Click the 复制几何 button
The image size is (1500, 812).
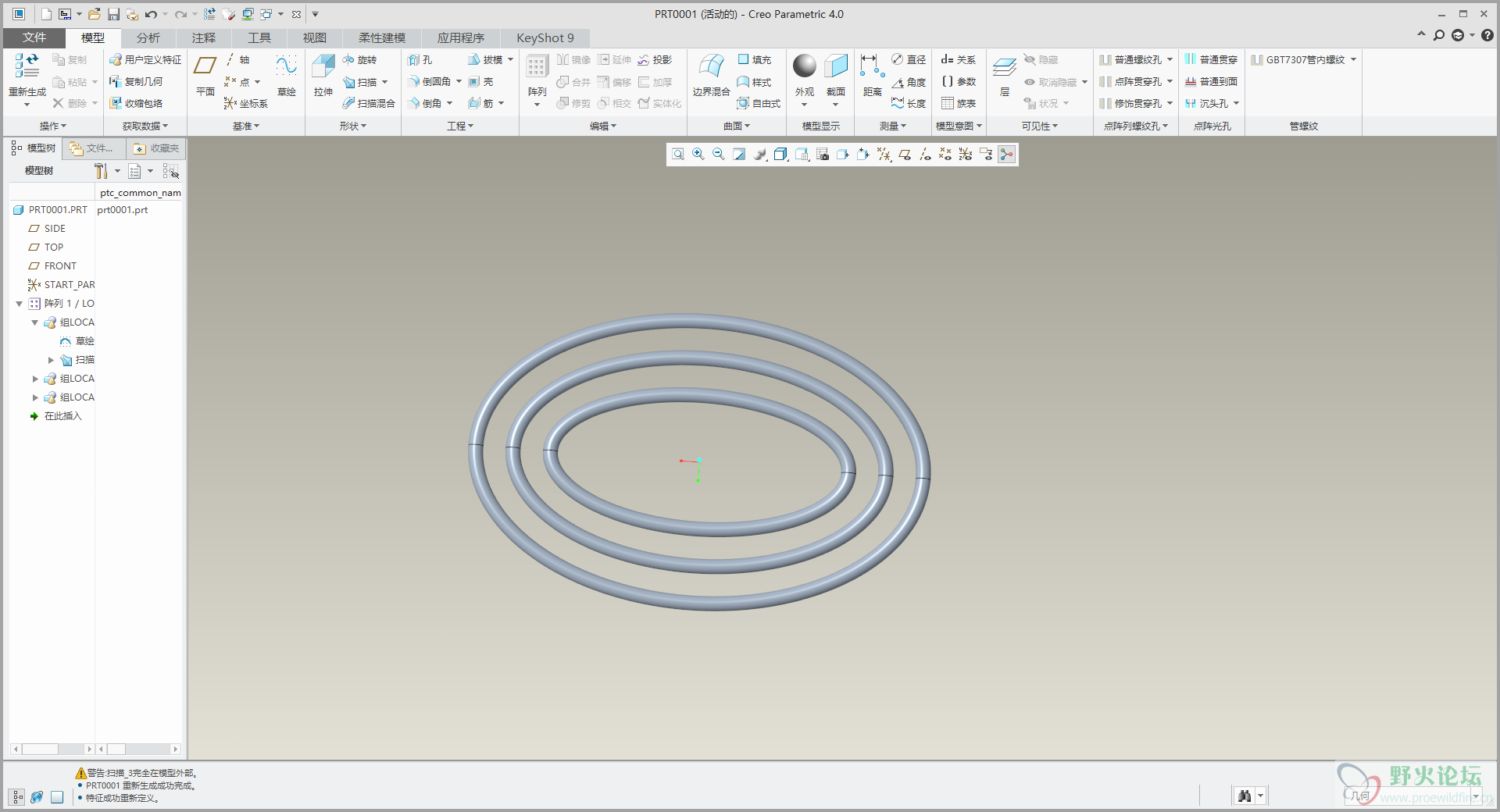coord(137,81)
